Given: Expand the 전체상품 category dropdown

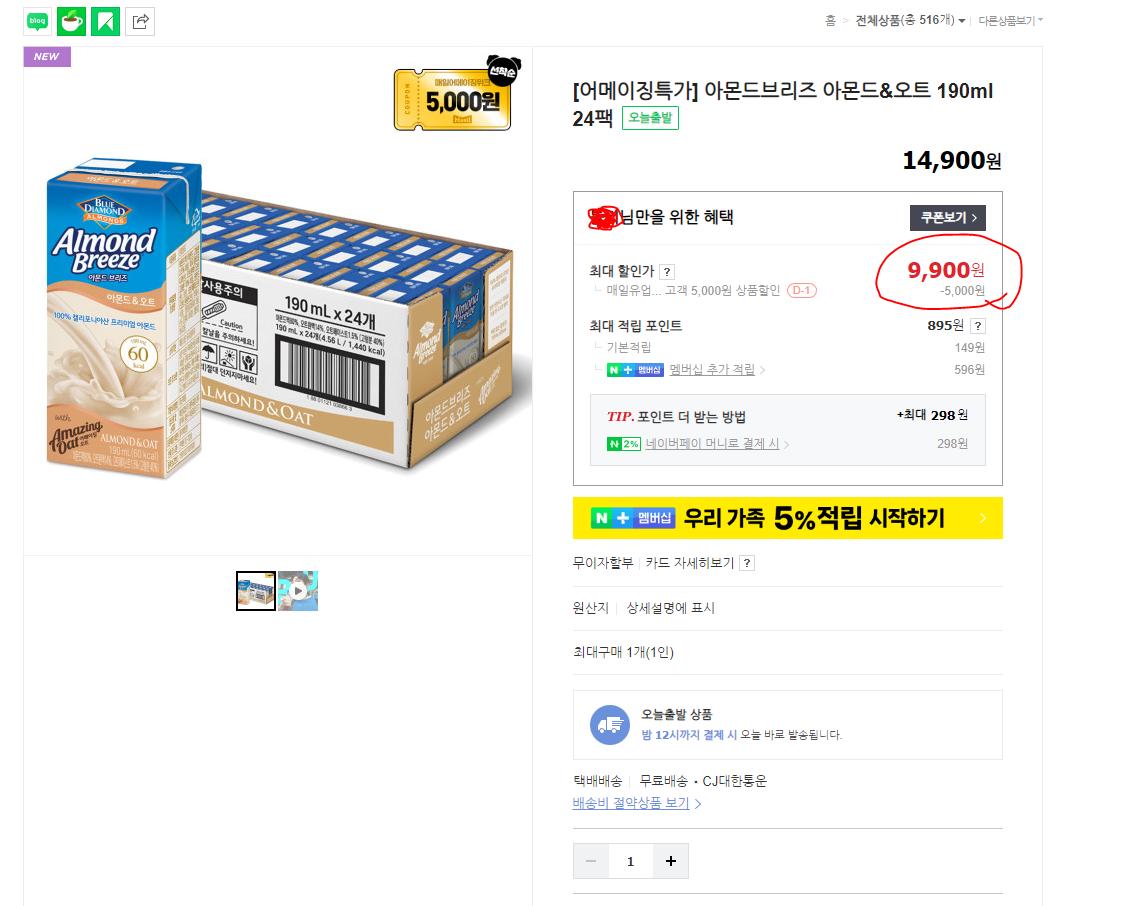Looking at the screenshot, I should [x=910, y=20].
